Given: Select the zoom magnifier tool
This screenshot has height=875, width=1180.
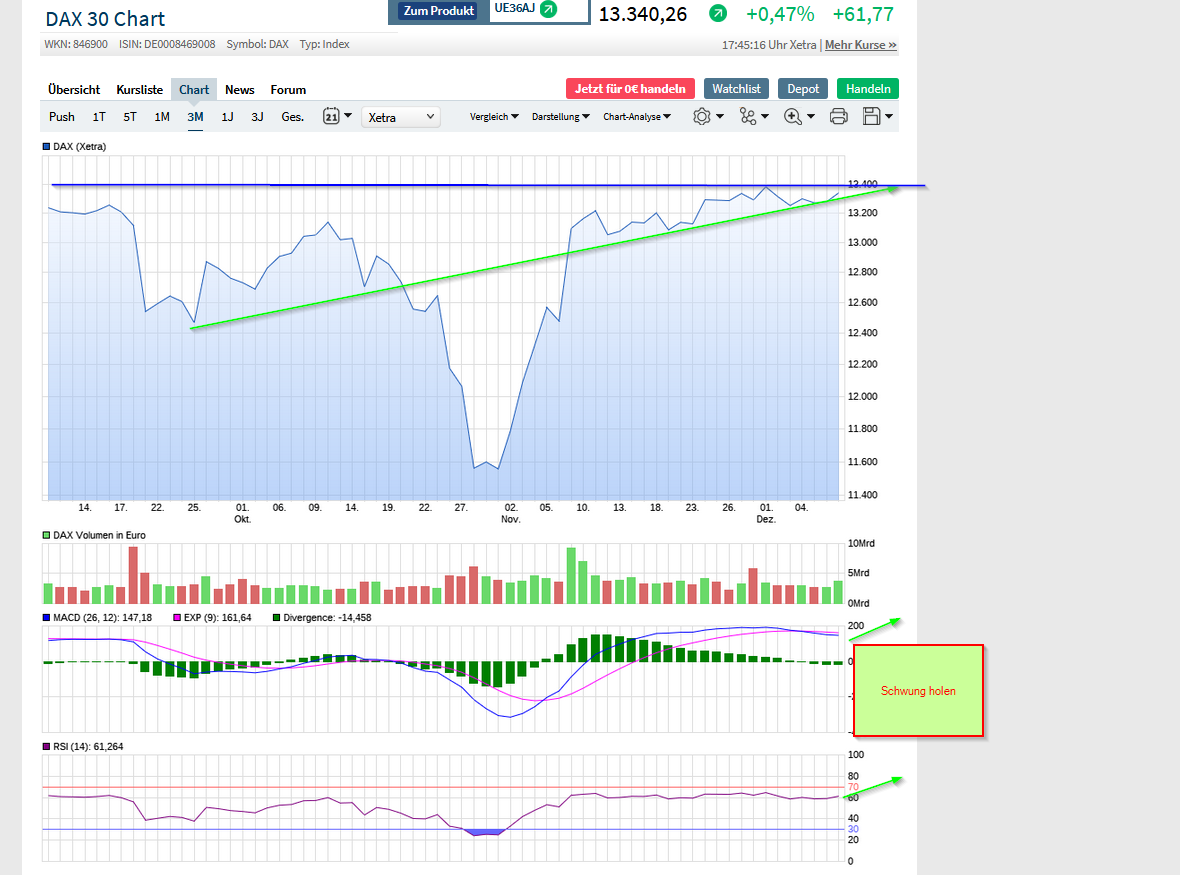Looking at the screenshot, I should tap(792, 117).
